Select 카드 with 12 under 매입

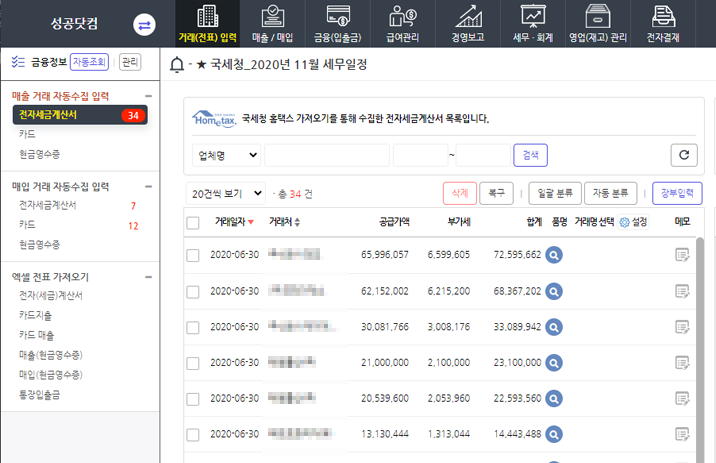coord(27,225)
